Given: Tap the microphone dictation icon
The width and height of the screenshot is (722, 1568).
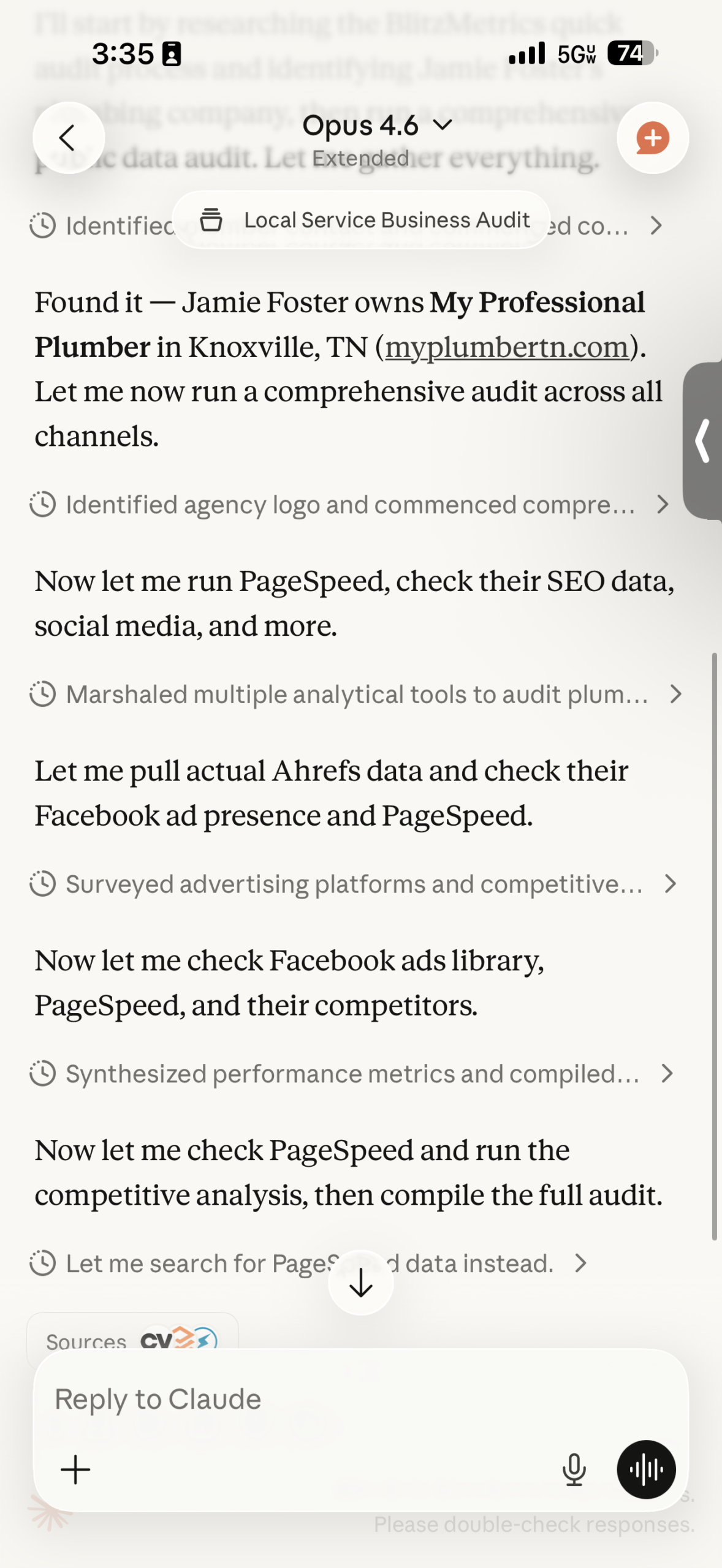Looking at the screenshot, I should [574, 1469].
